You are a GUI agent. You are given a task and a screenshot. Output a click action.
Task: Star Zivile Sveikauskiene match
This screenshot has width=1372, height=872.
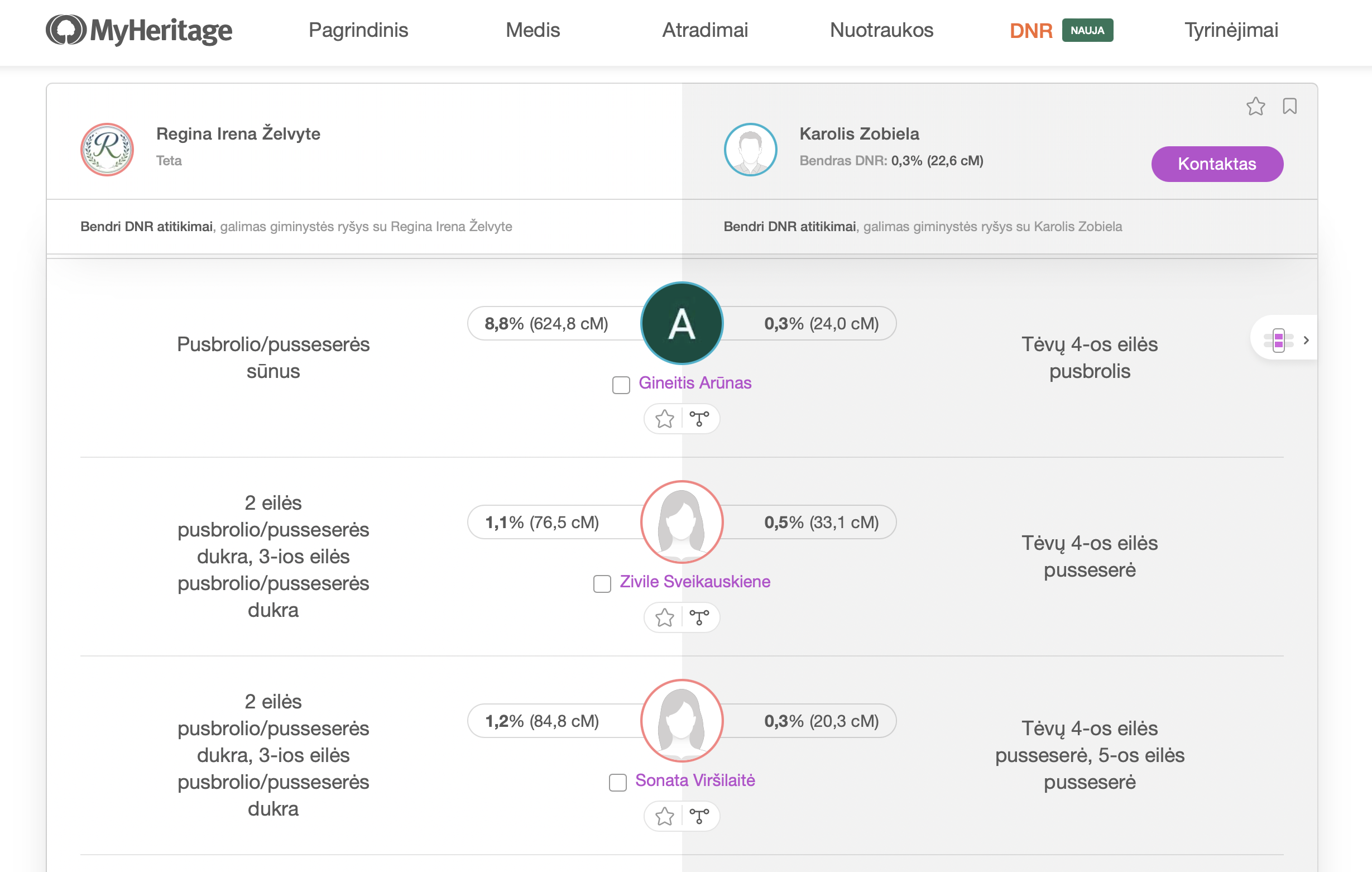click(x=664, y=618)
